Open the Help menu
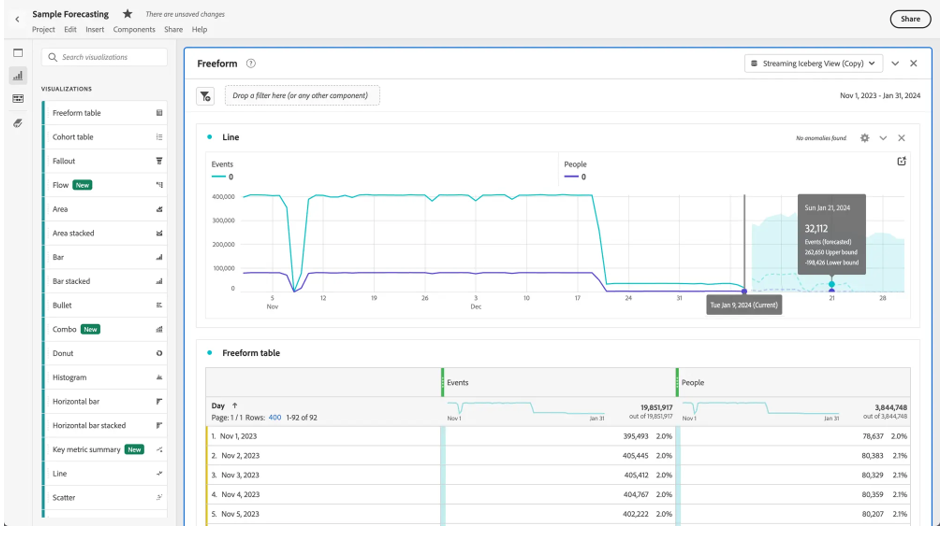Viewport: 952px width, 540px height. 199,29
